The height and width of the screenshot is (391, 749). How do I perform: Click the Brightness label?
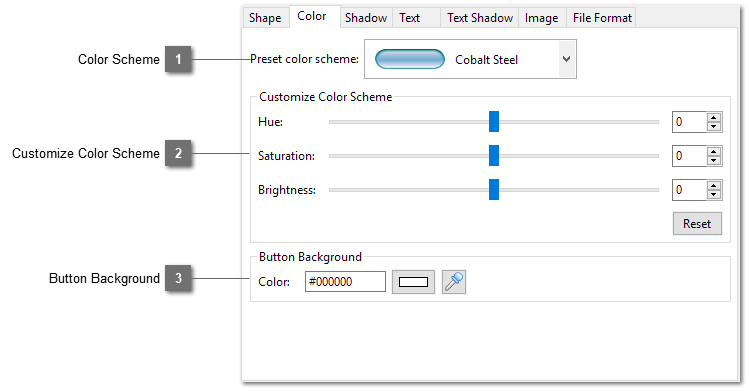287,190
